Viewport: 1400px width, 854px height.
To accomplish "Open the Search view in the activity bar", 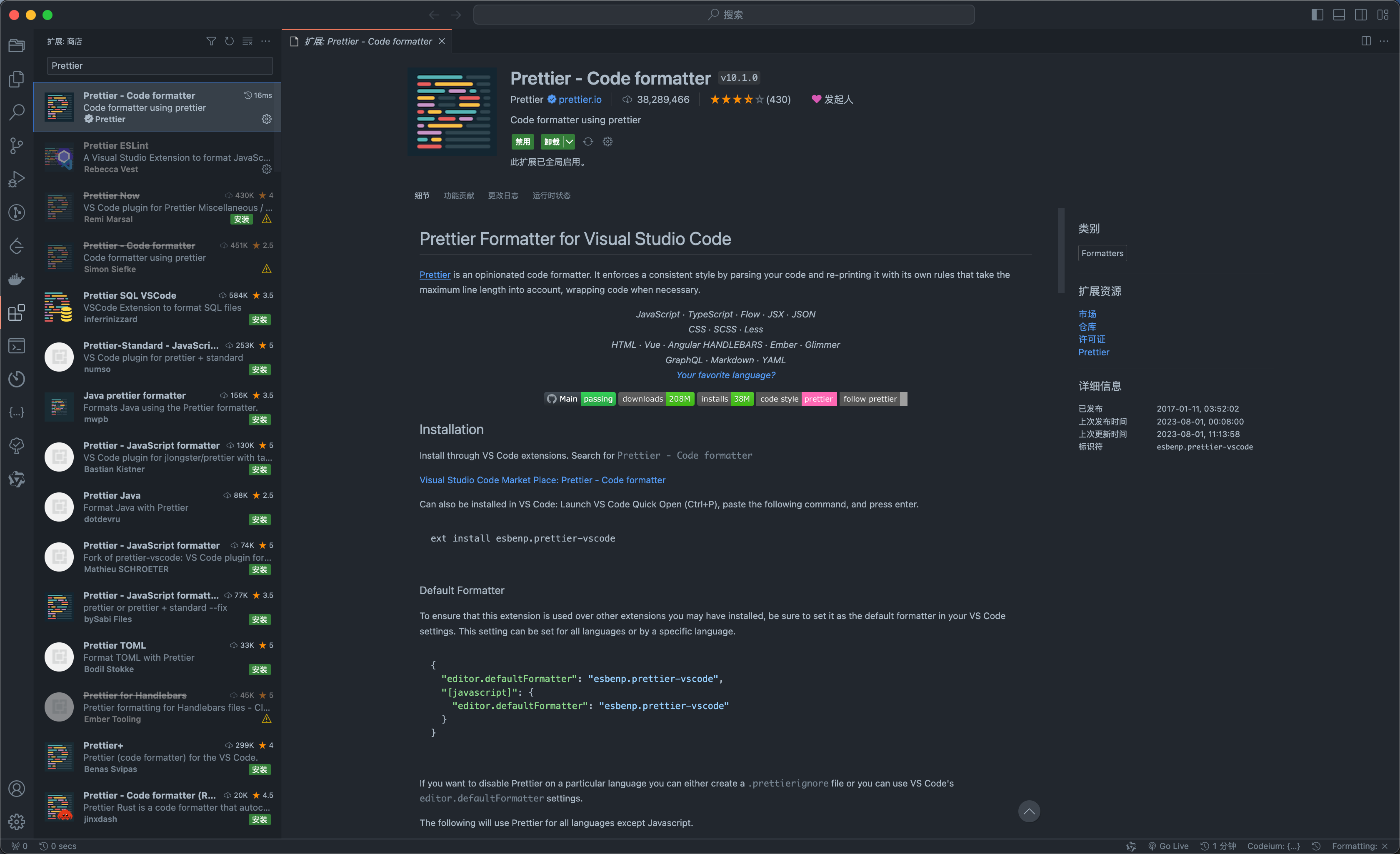I will coord(17,112).
